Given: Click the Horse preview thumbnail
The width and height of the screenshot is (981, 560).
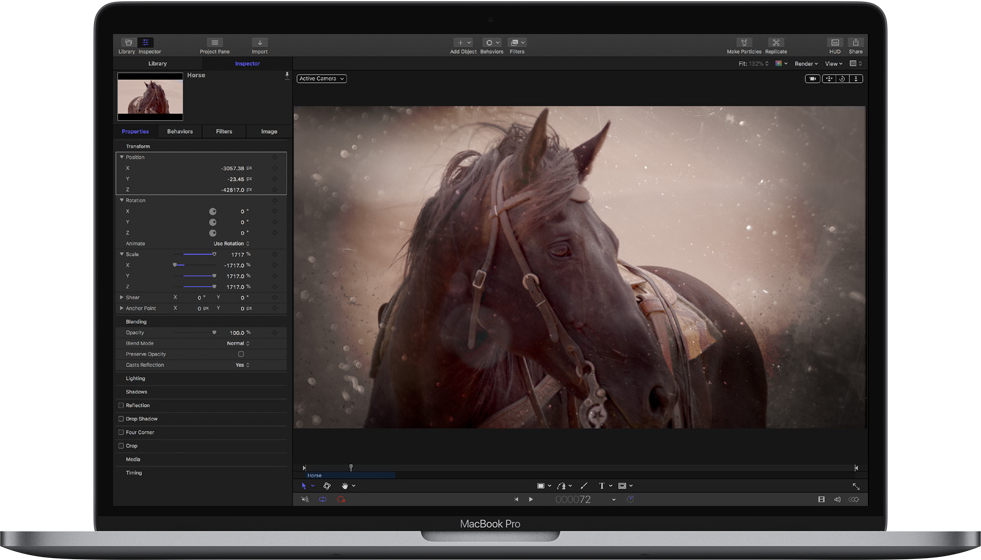Looking at the screenshot, I should tap(150, 96).
